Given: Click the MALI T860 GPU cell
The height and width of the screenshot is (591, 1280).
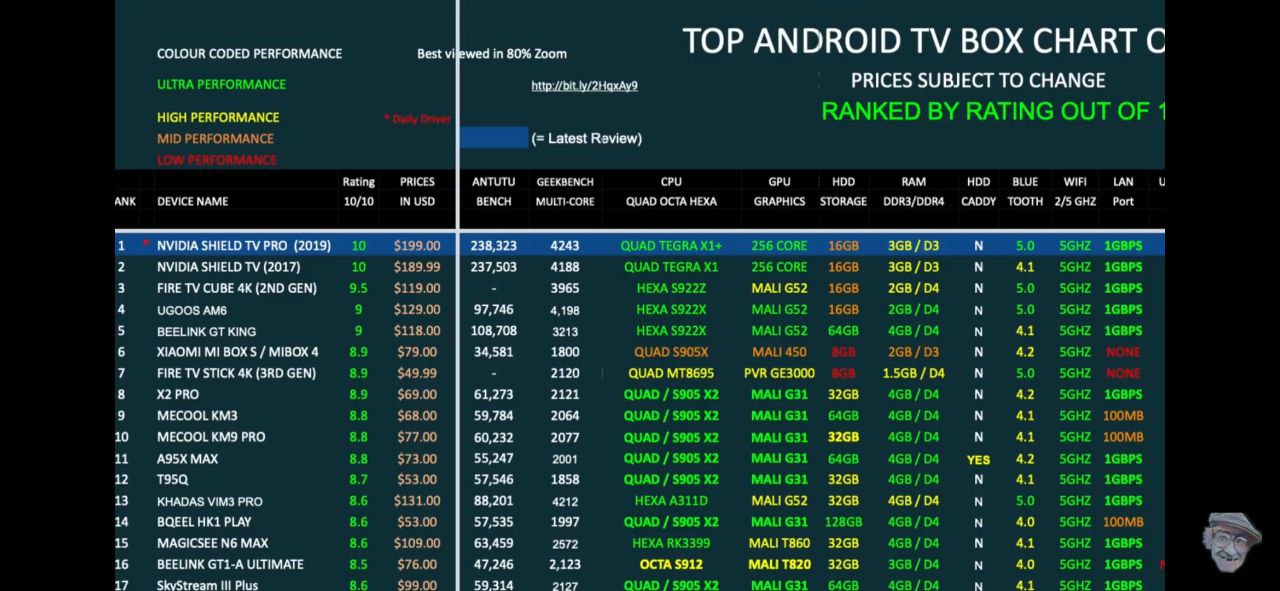Looking at the screenshot, I should pyautogui.click(x=779, y=543).
